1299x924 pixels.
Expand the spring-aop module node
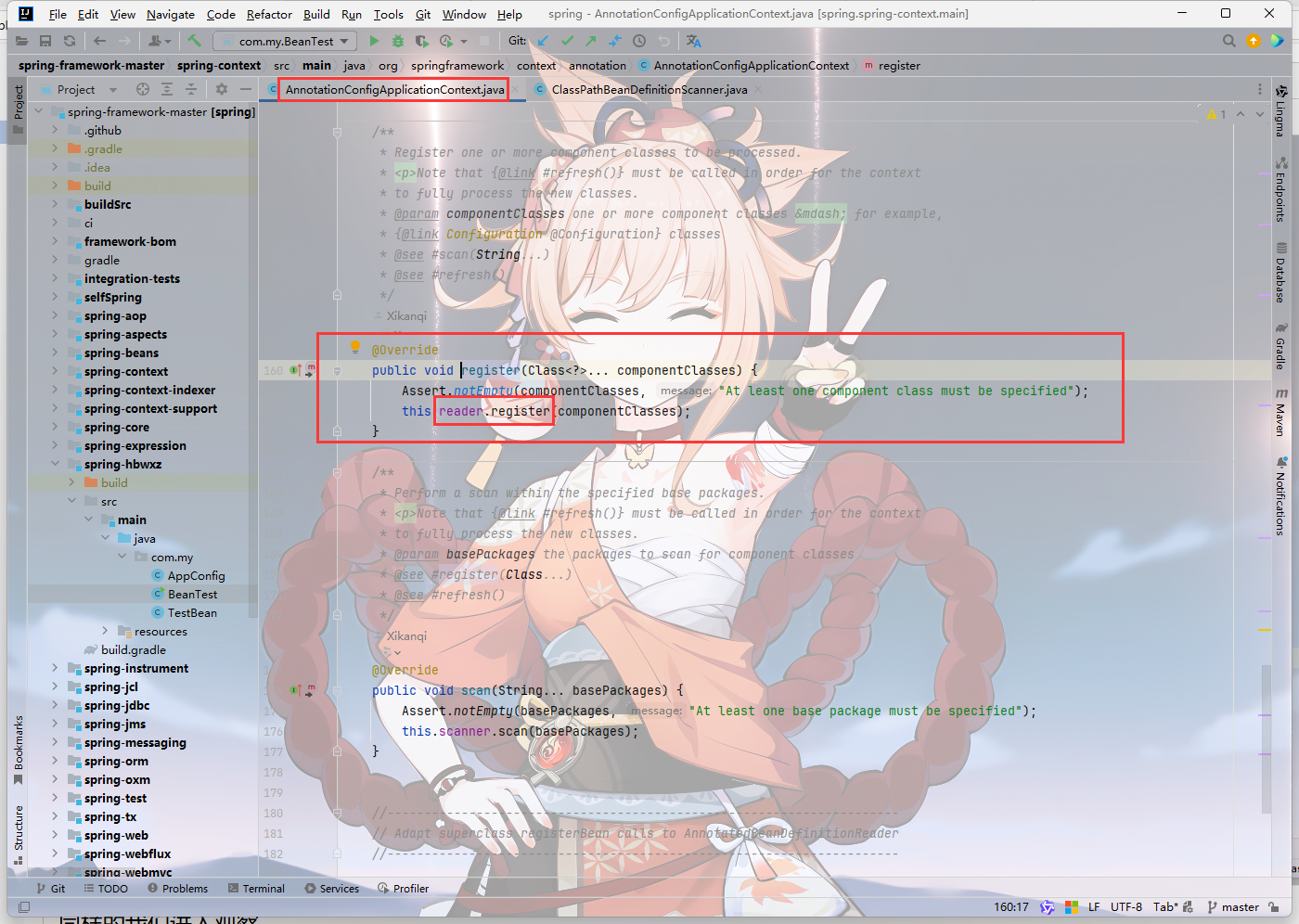pos(55,315)
